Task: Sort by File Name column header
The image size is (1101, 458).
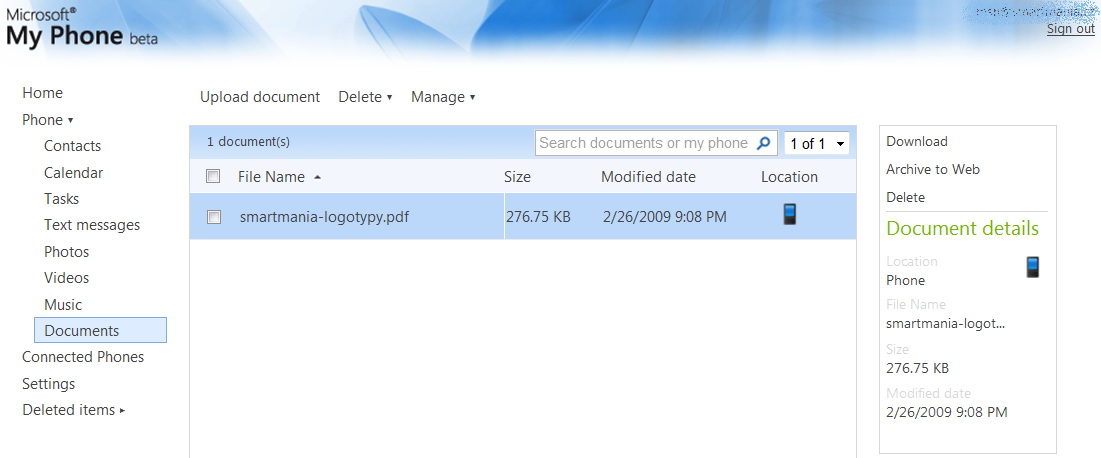Action: [x=279, y=177]
